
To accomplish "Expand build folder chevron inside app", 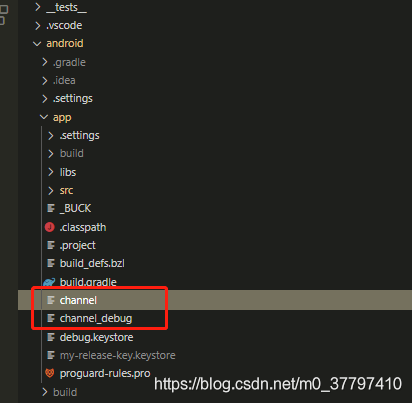I will click(x=51, y=154).
